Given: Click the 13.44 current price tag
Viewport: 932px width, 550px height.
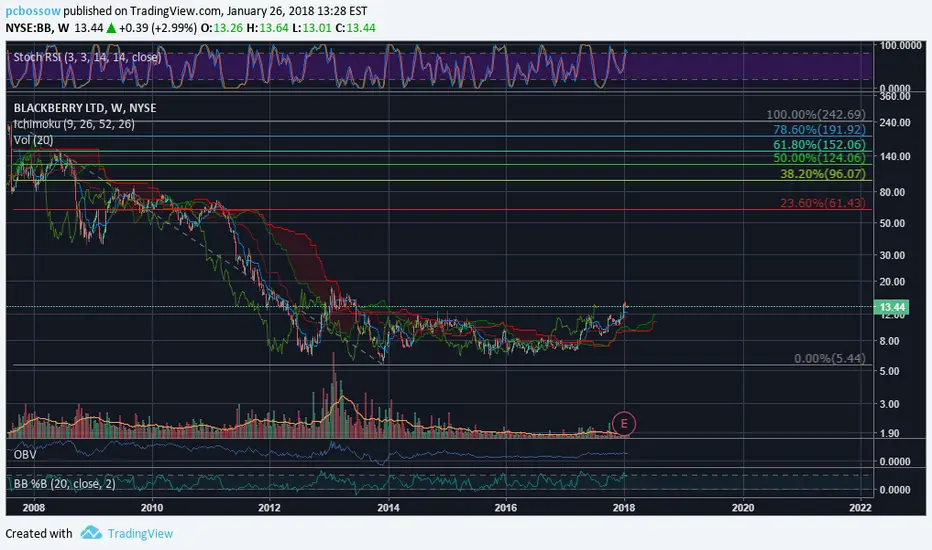Looking at the screenshot, I should click(892, 307).
